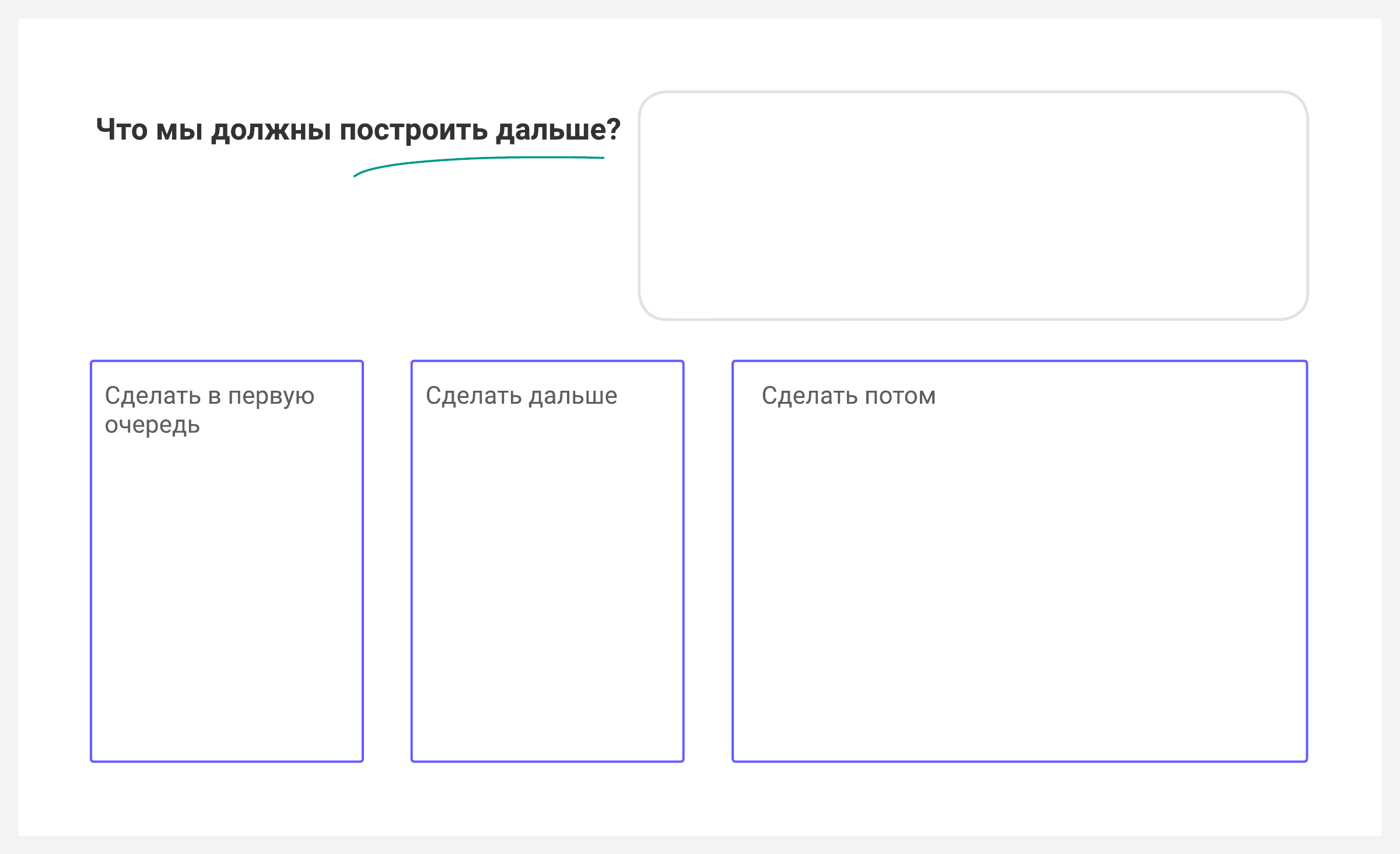Select the 'Сделать потом' label text
The image size is (1400, 854).
(x=848, y=396)
